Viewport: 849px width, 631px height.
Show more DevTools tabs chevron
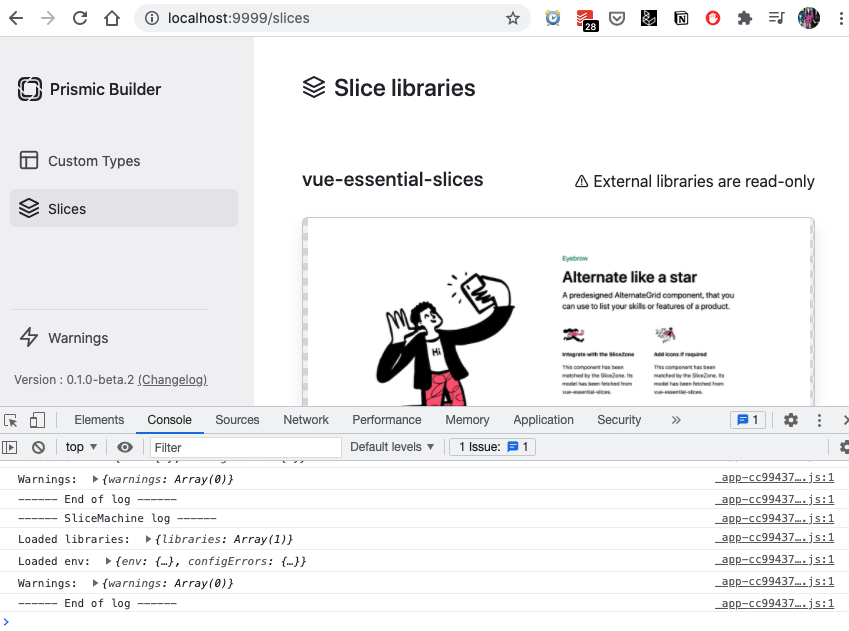tap(676, 420)
